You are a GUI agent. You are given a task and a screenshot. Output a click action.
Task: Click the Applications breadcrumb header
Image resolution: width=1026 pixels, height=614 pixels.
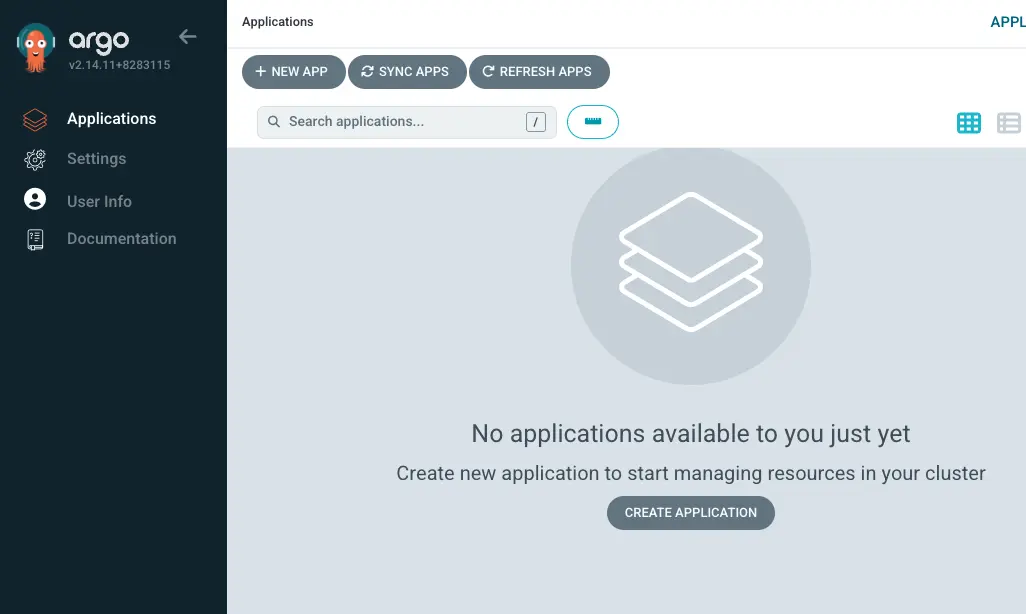277,21
